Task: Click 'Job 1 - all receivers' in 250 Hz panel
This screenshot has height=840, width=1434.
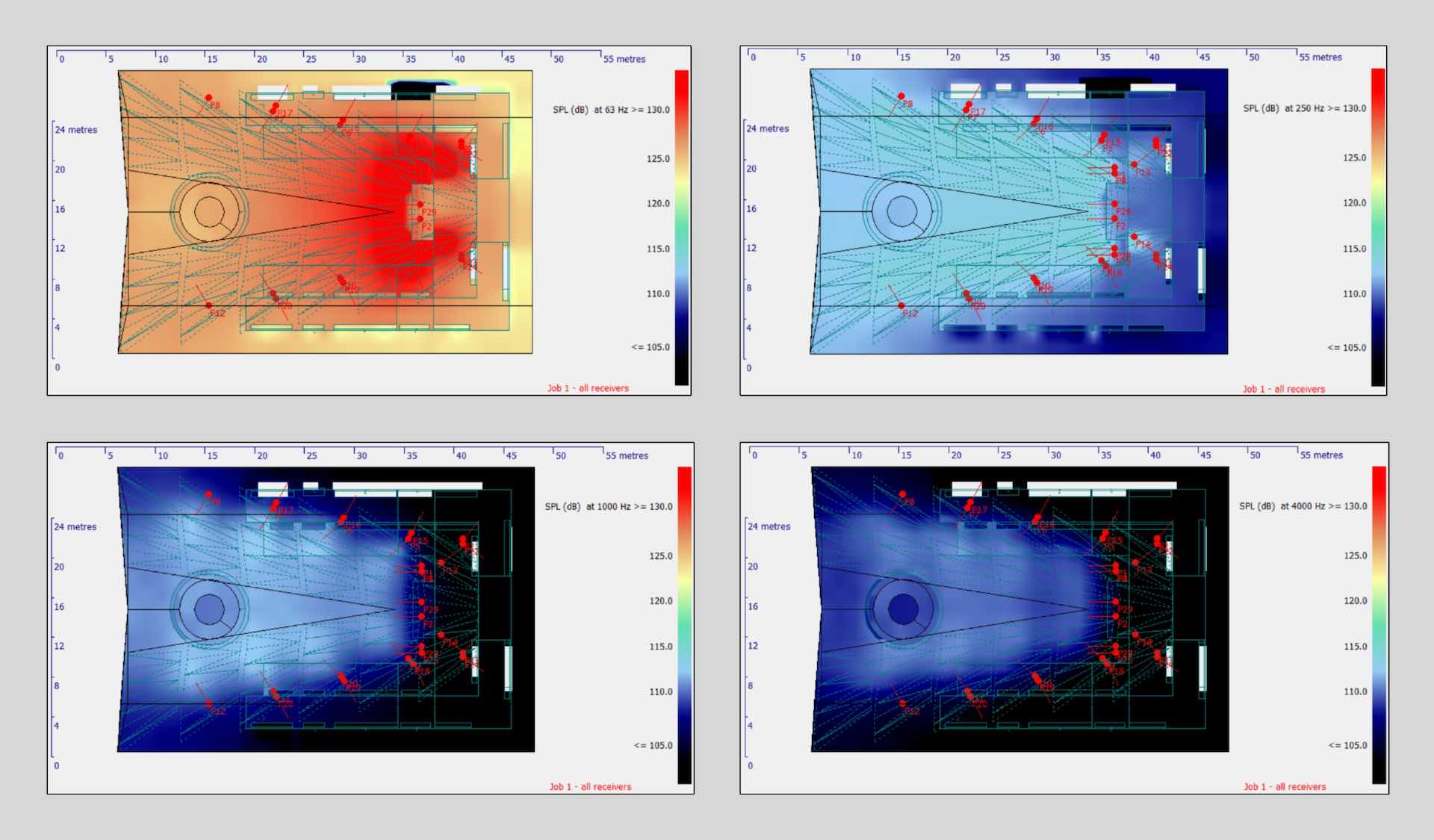Action: tap(1283, 389)
